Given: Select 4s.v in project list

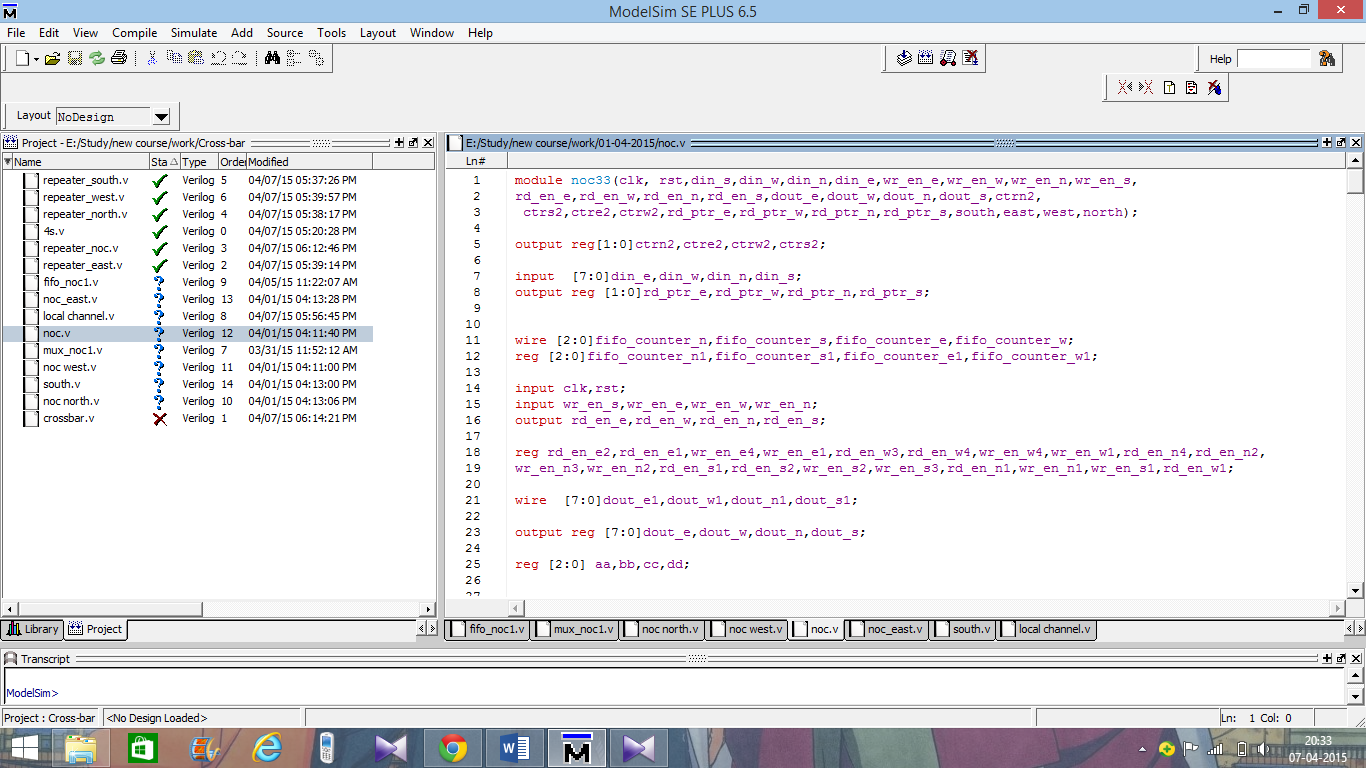Looking at the screenshot, I should [54, 231].
